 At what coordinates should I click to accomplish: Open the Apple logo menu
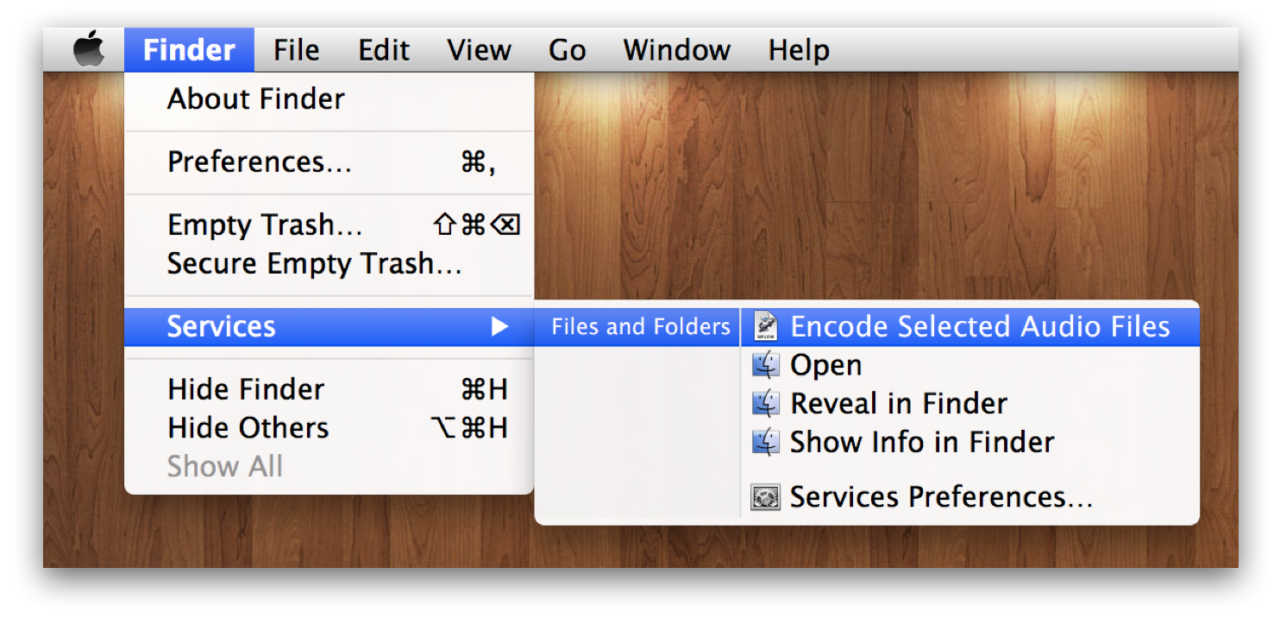click(x=89, y=49)
